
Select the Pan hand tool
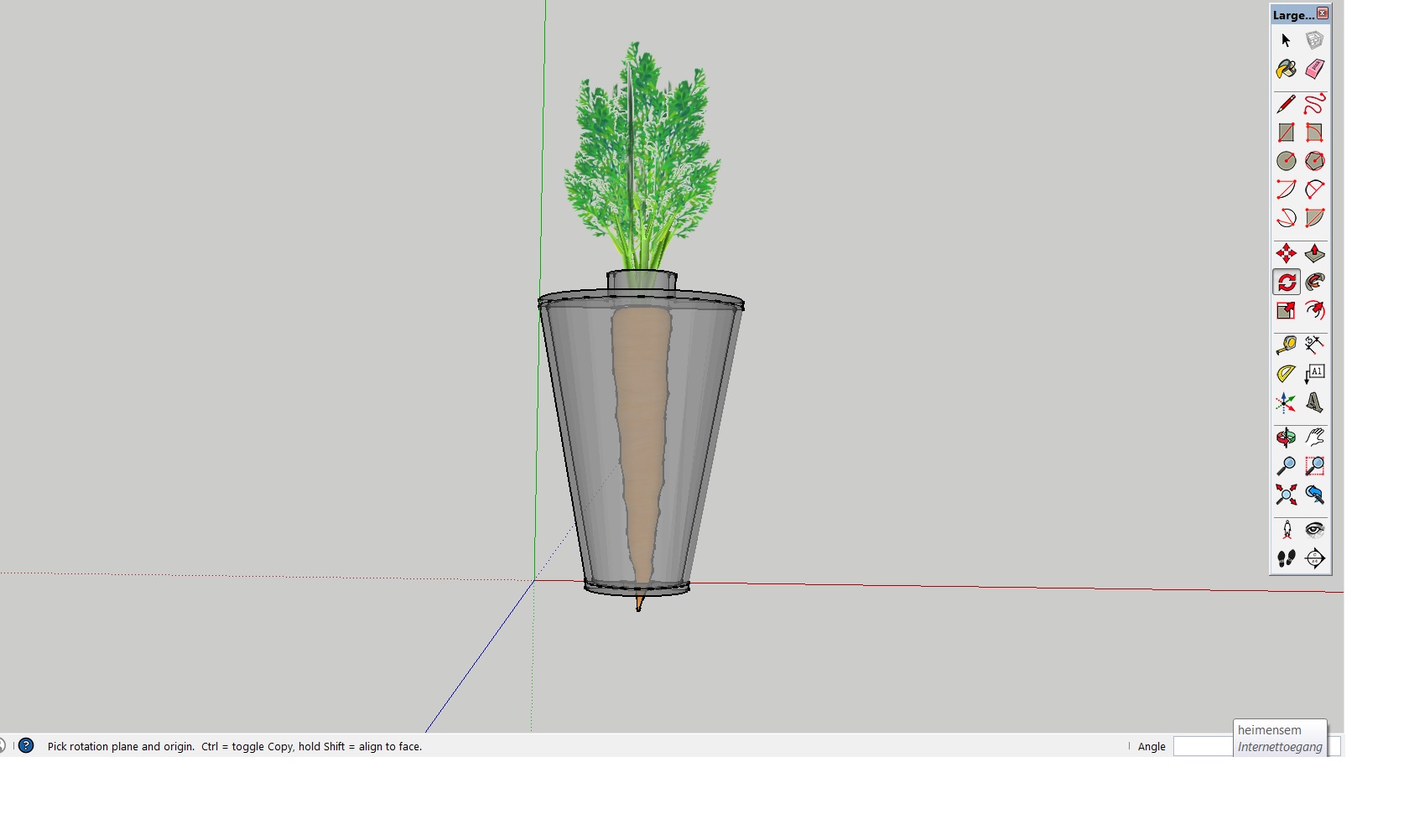[x=1314, y=438]
